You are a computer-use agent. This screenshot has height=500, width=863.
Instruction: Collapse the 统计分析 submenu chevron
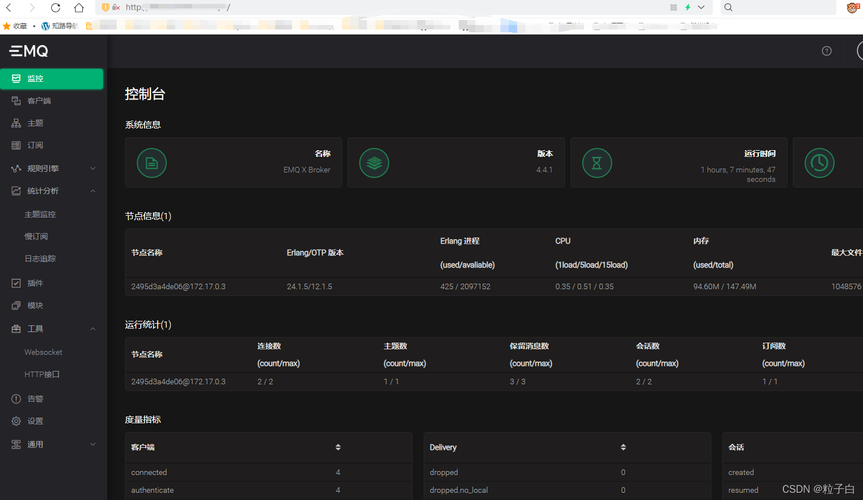pos(92,191)
